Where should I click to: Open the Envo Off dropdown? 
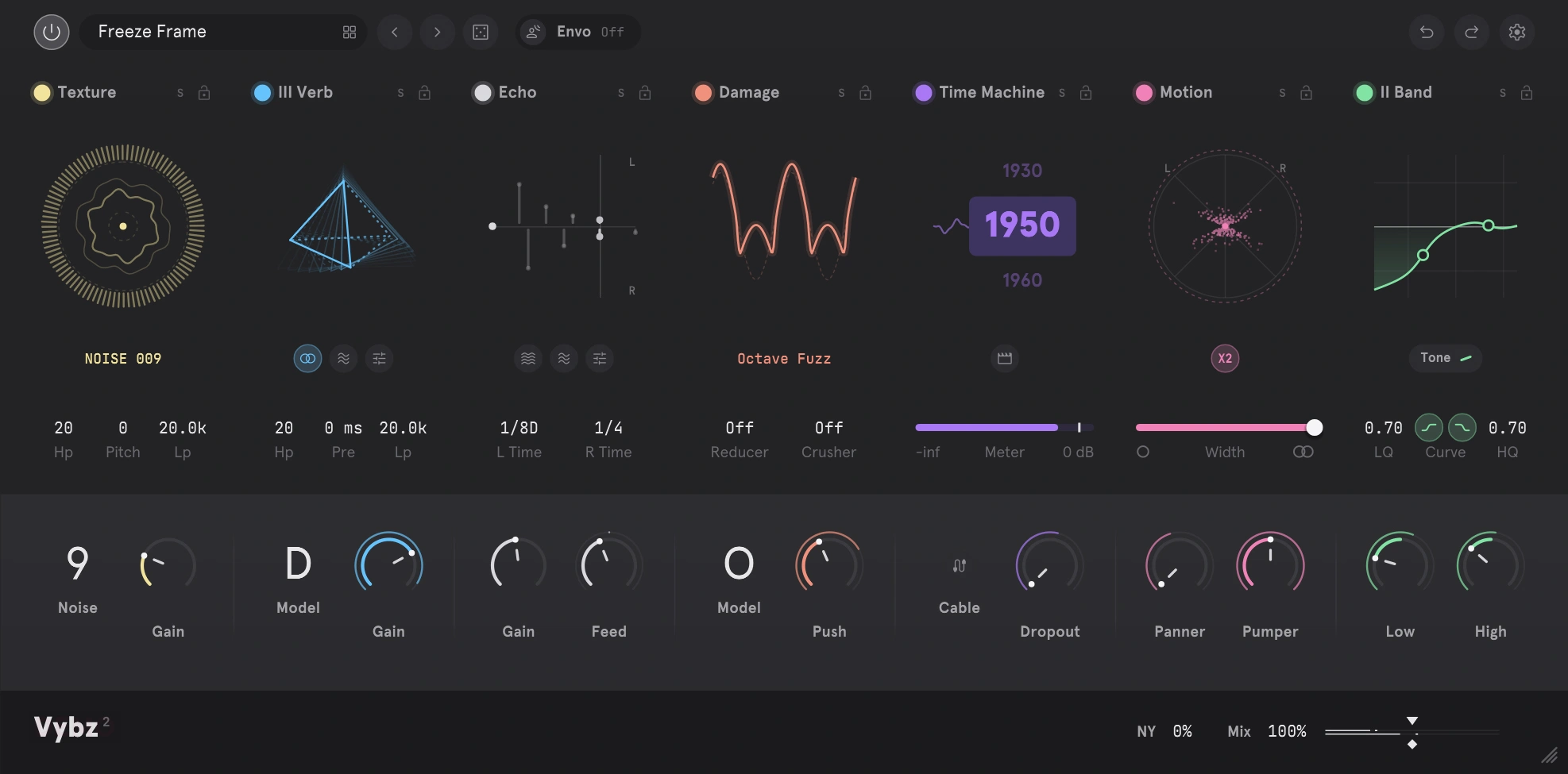(577, 33)
